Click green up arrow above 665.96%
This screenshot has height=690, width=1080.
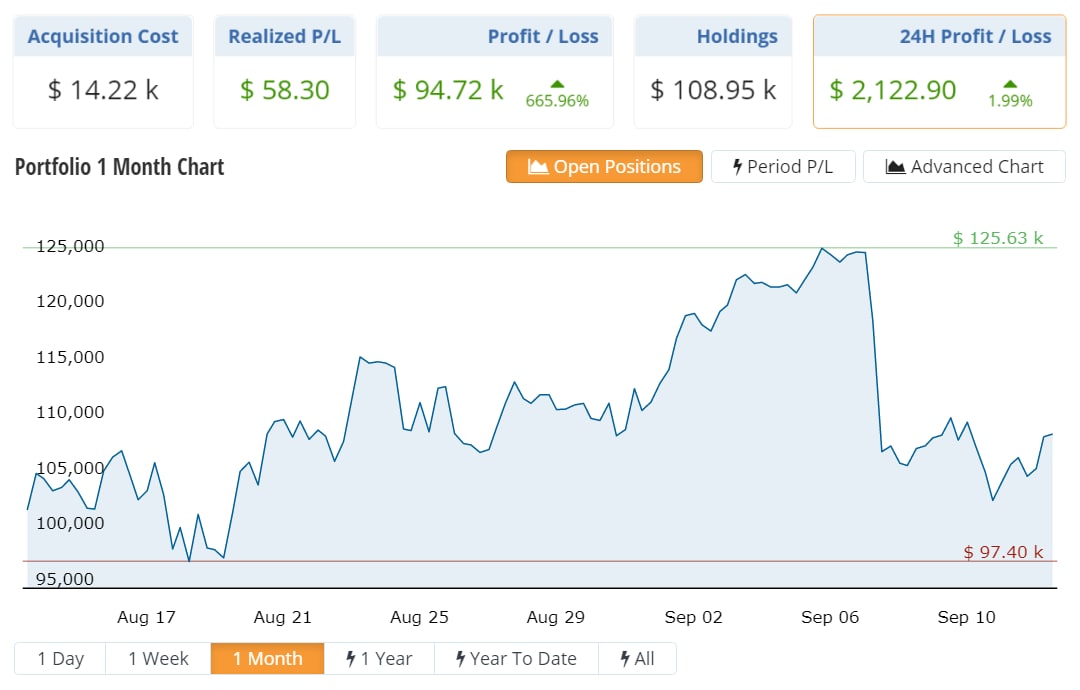[557, 84]
